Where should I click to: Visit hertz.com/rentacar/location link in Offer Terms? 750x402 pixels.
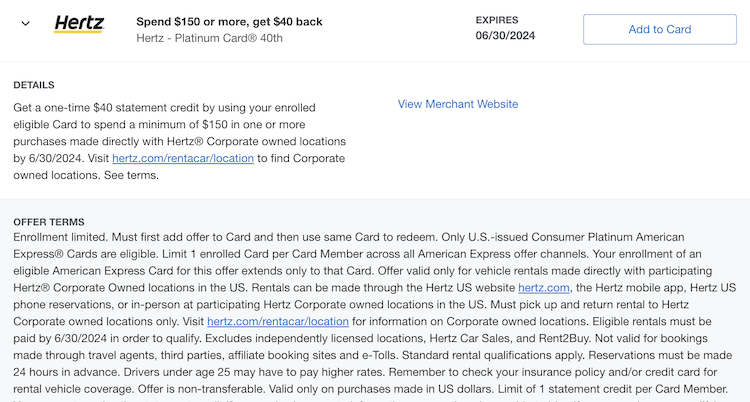coord(278,322)
